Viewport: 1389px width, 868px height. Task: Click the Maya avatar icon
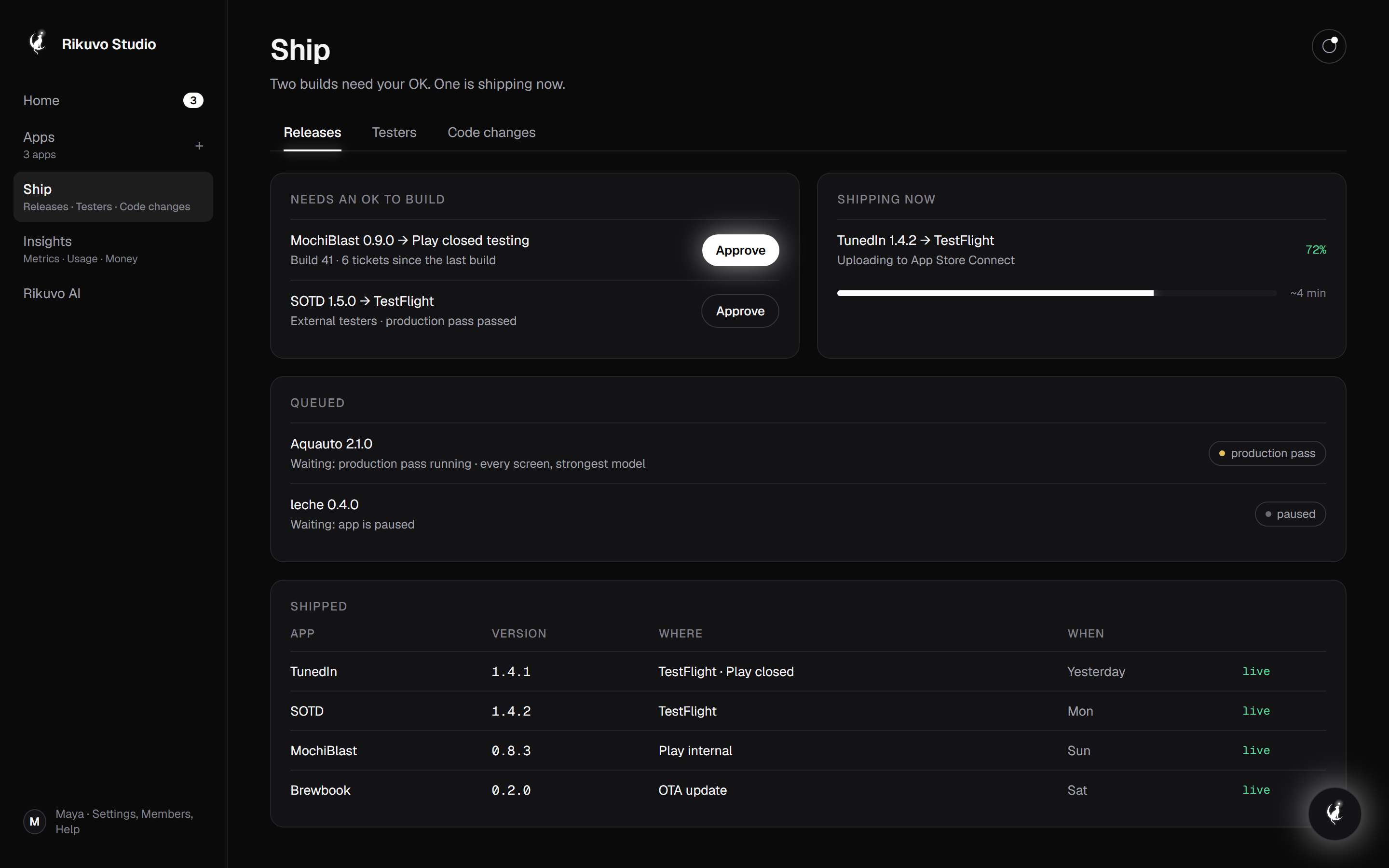click(34, 822)
